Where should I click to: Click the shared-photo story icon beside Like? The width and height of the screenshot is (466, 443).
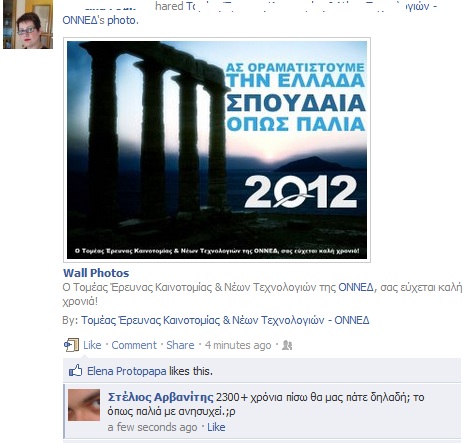click(x=71, y=345)
